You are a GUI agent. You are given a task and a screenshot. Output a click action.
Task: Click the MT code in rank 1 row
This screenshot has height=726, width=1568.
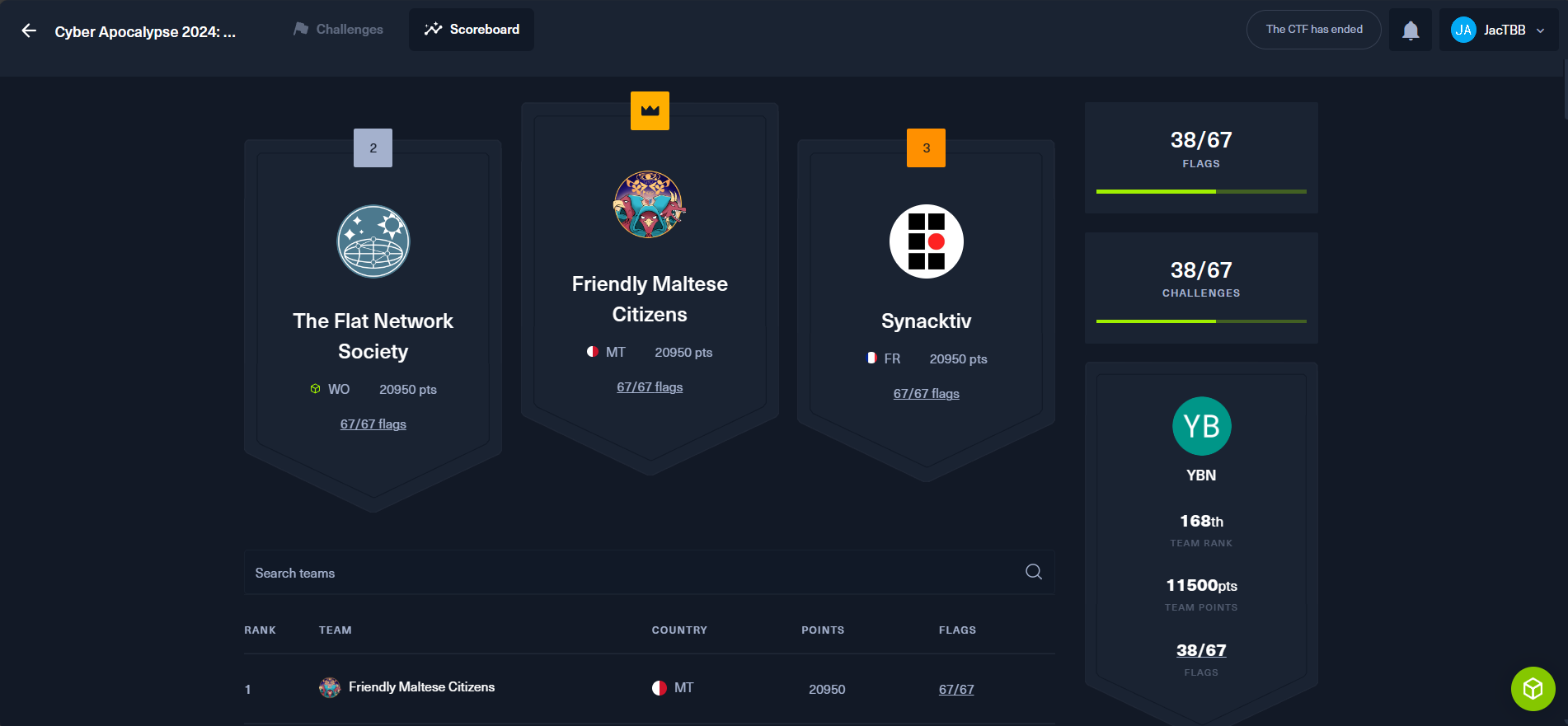coord(683,687)
